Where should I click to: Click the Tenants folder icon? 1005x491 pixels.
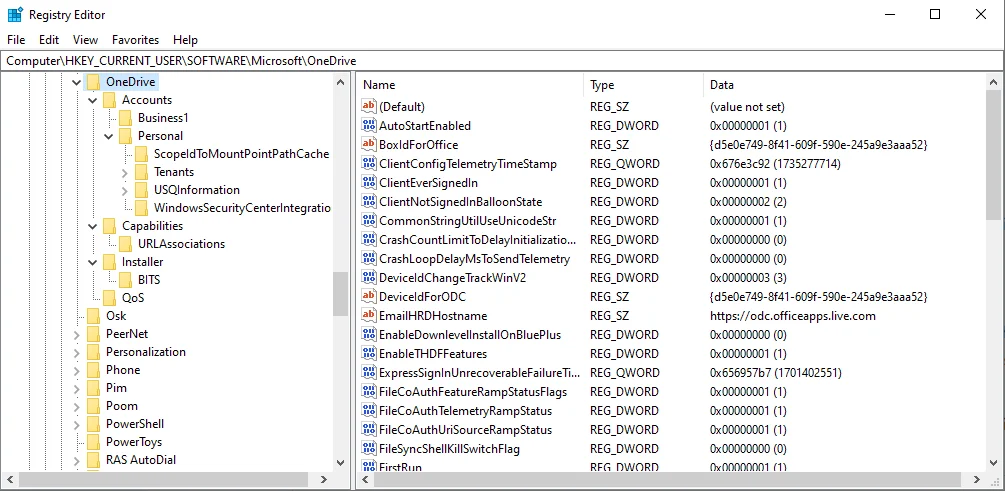pyautogui.click(x=141, y=172)
